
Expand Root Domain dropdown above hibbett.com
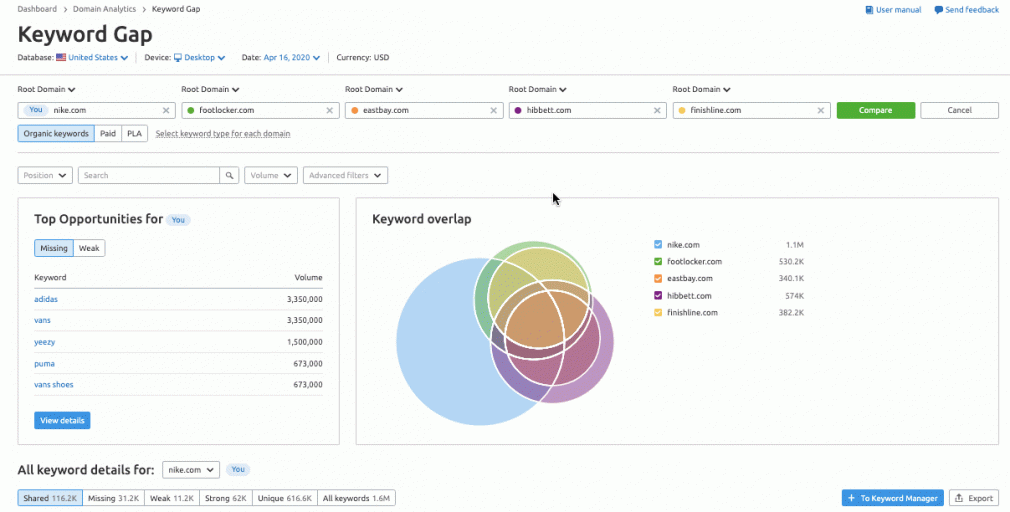click(537, 90)
